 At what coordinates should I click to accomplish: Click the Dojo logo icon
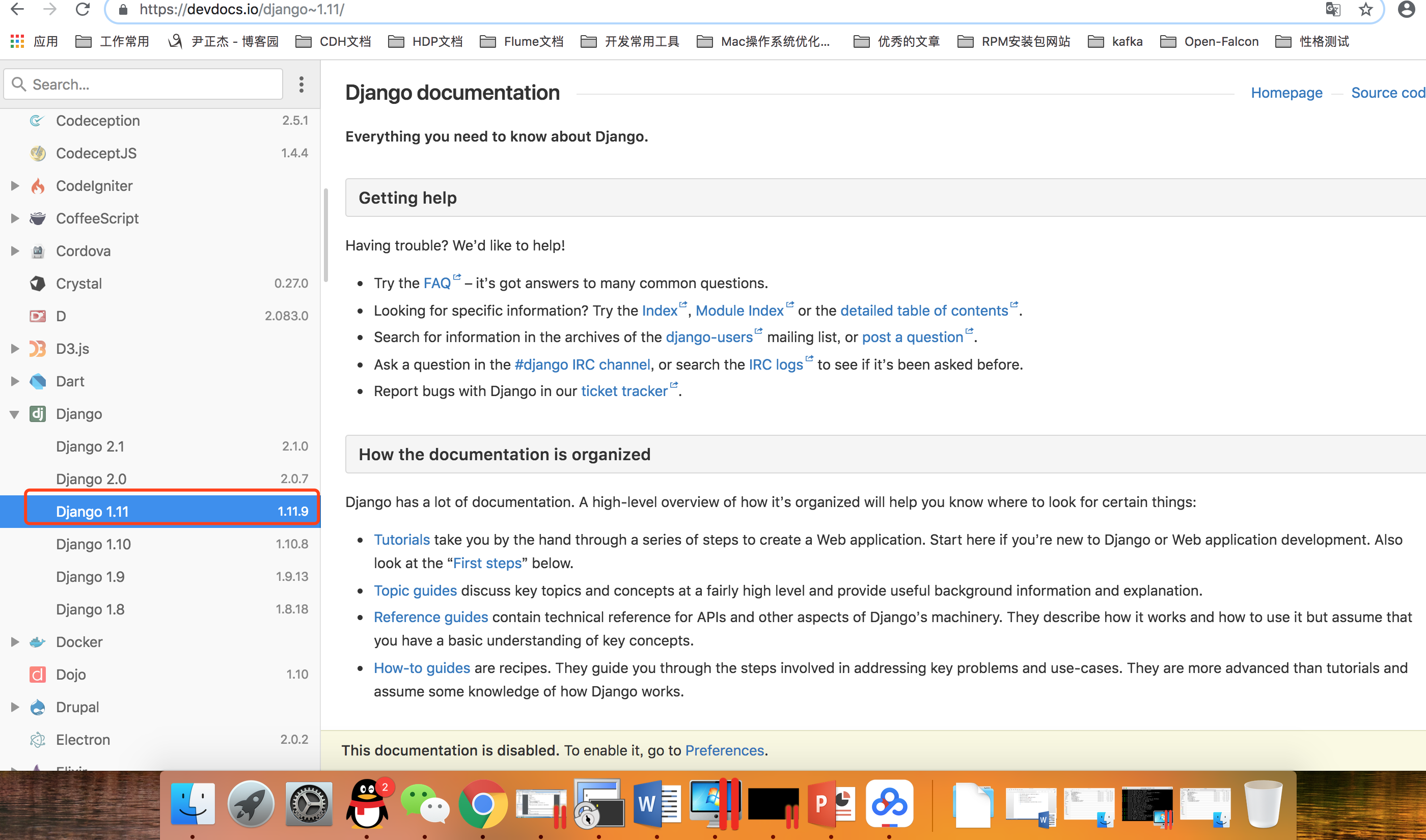coord(37,674)
